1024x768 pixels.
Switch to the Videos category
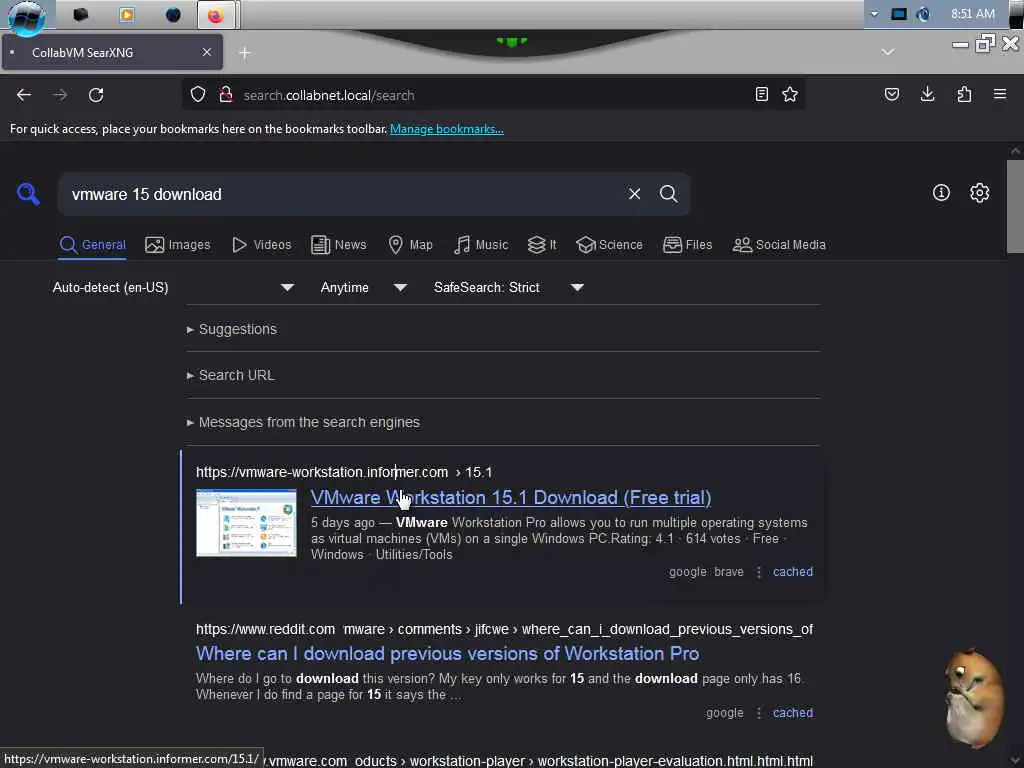pos(261,245)
